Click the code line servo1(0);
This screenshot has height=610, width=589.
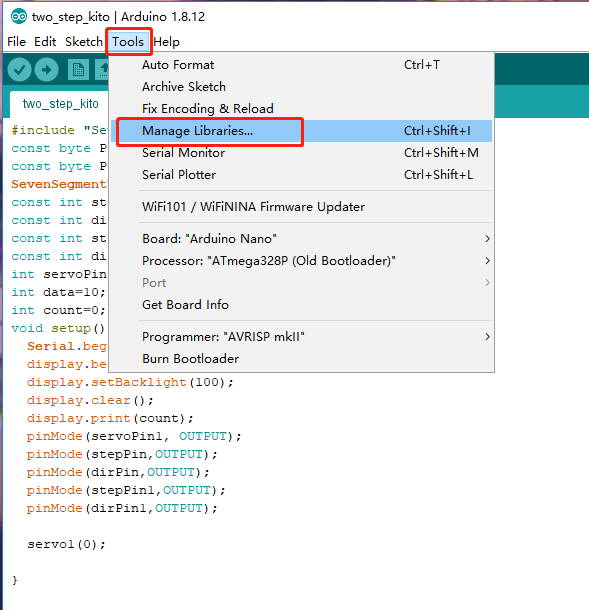66,544
